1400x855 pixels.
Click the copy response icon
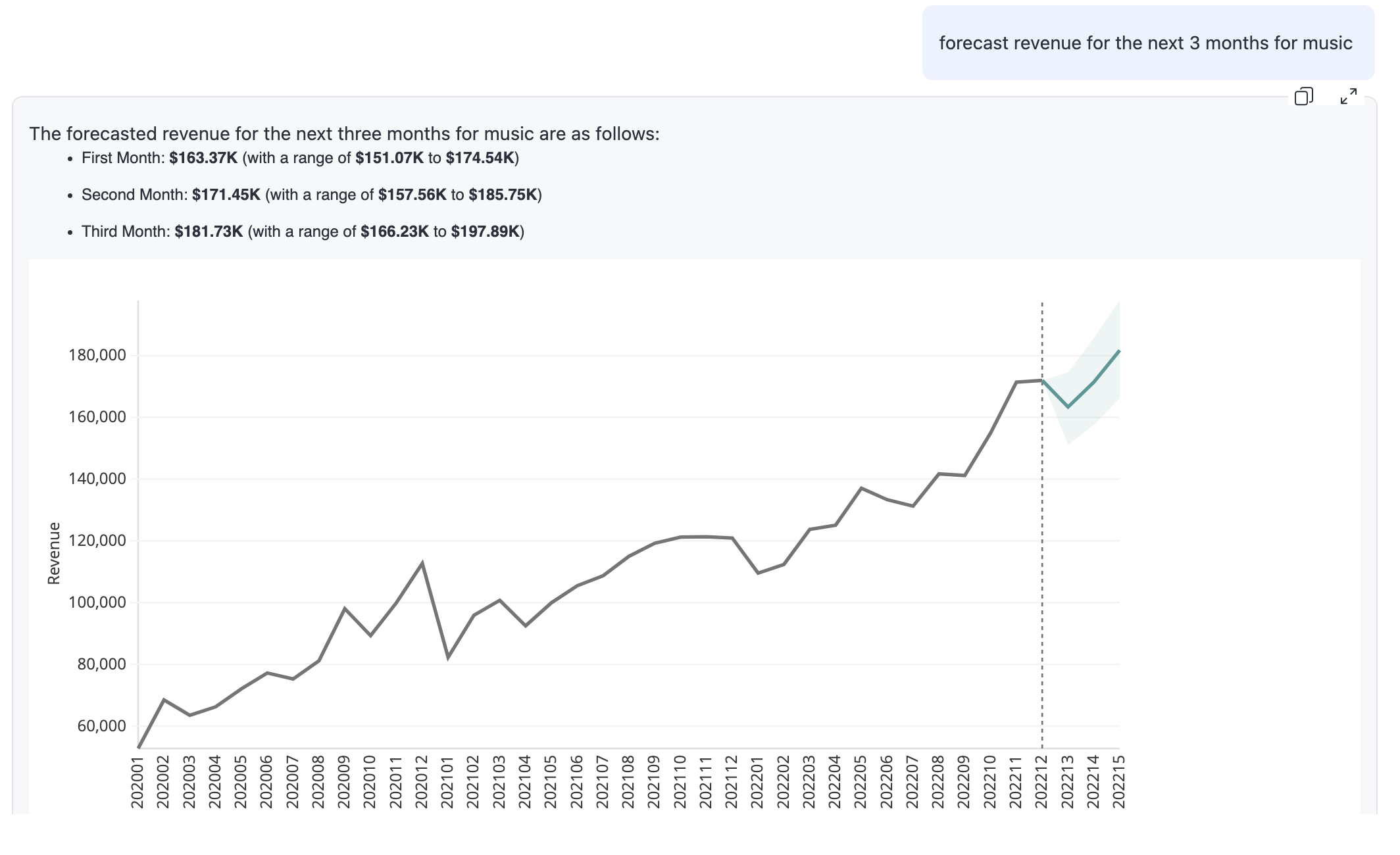pos(1303,97)
